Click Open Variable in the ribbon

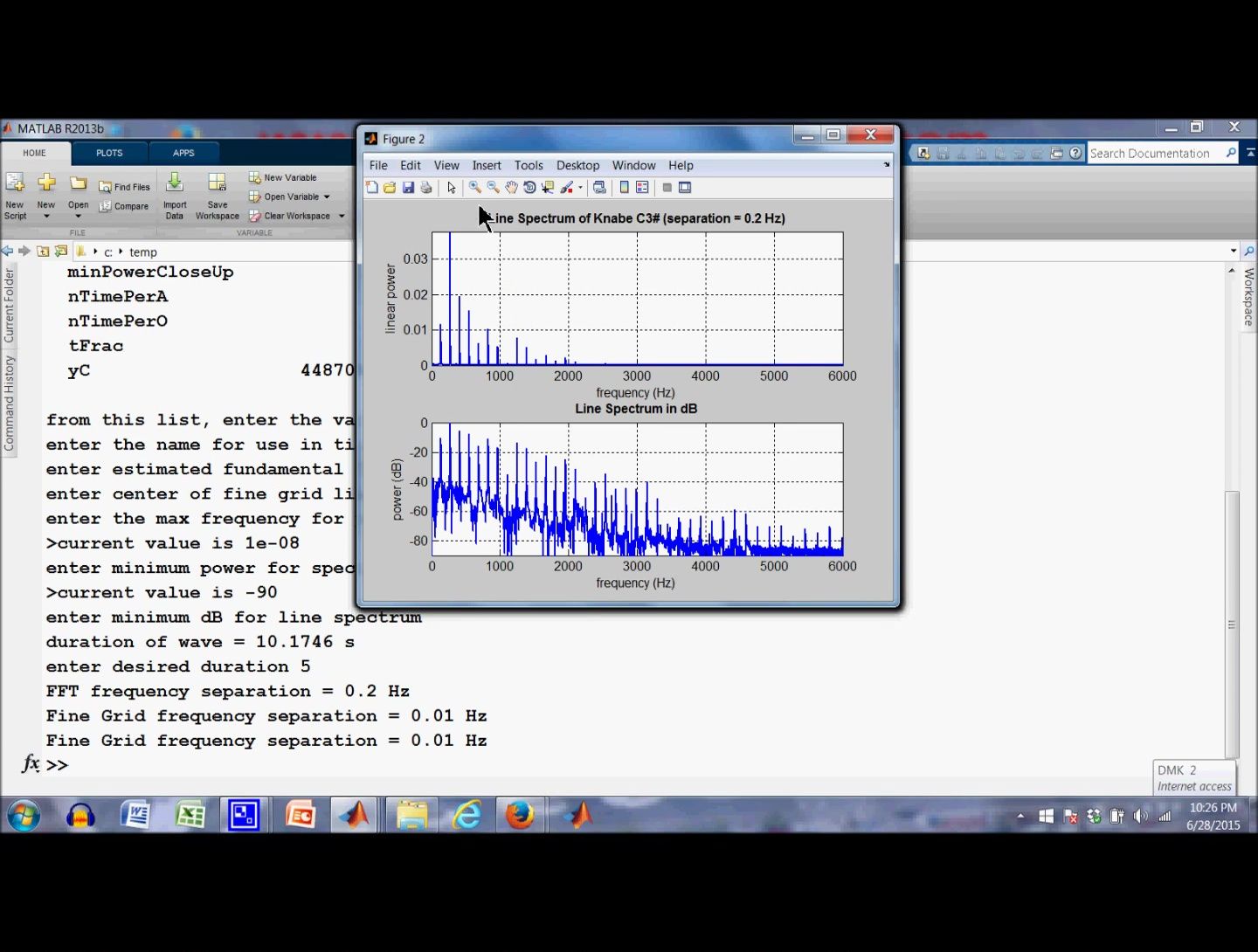(285, 197)
